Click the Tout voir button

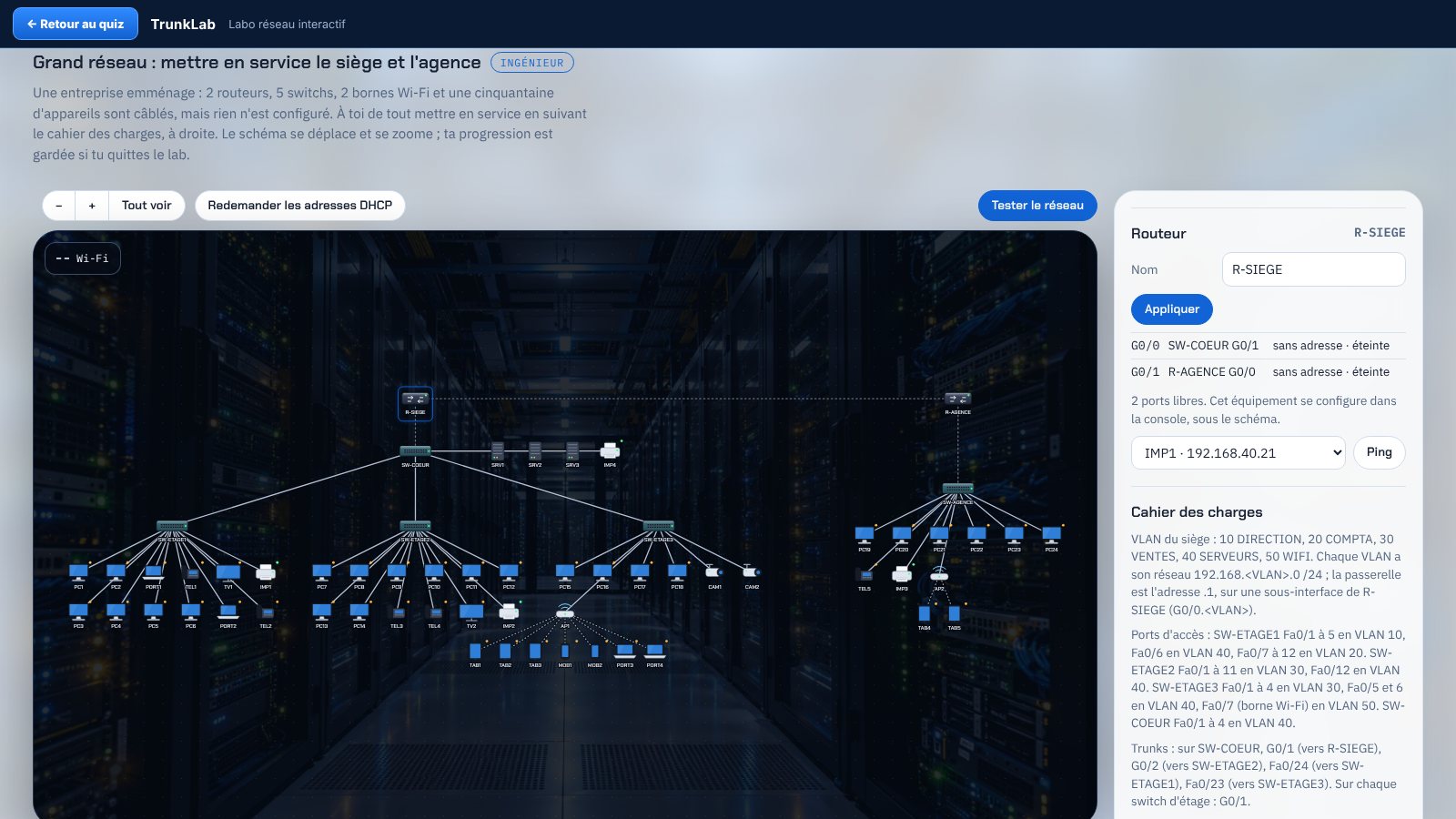pos(147,206)
